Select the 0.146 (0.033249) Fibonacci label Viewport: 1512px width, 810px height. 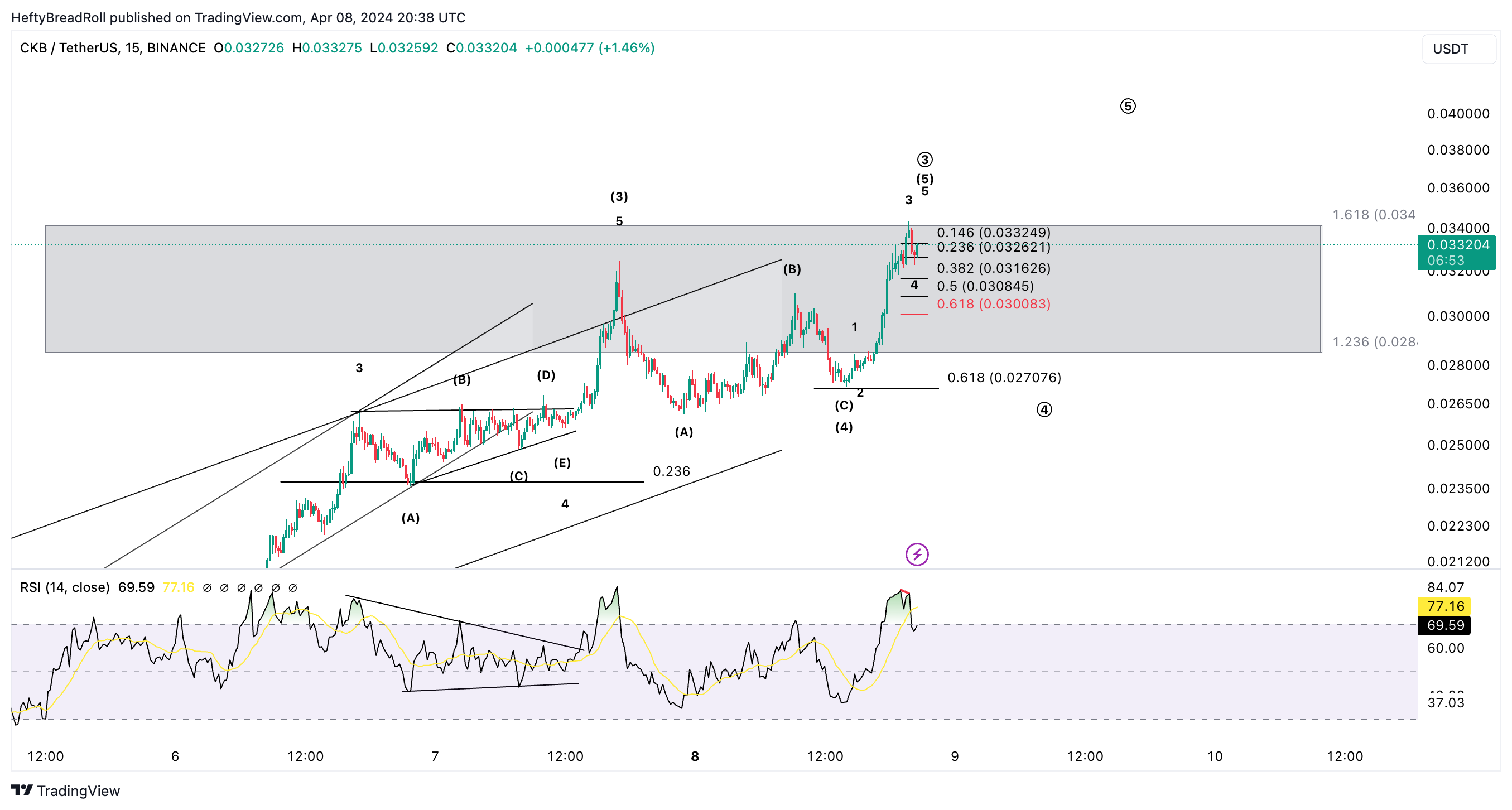994,233
